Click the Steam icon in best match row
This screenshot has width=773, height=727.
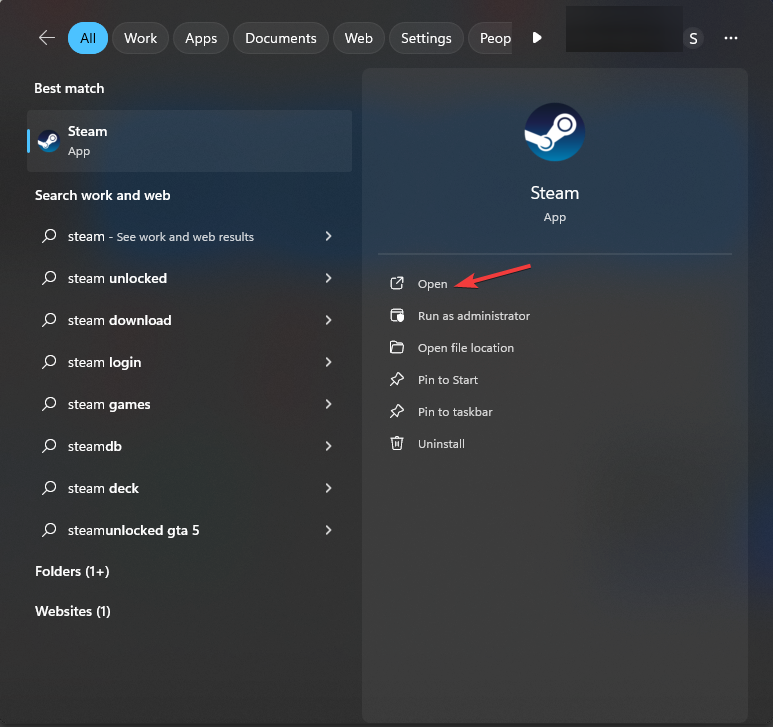(49, 141)
